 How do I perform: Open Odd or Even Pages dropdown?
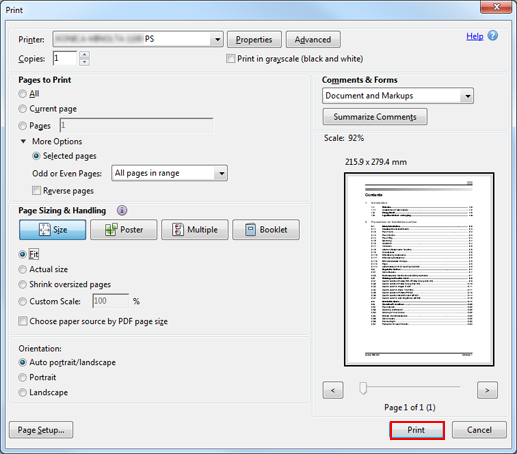(170, 173)
